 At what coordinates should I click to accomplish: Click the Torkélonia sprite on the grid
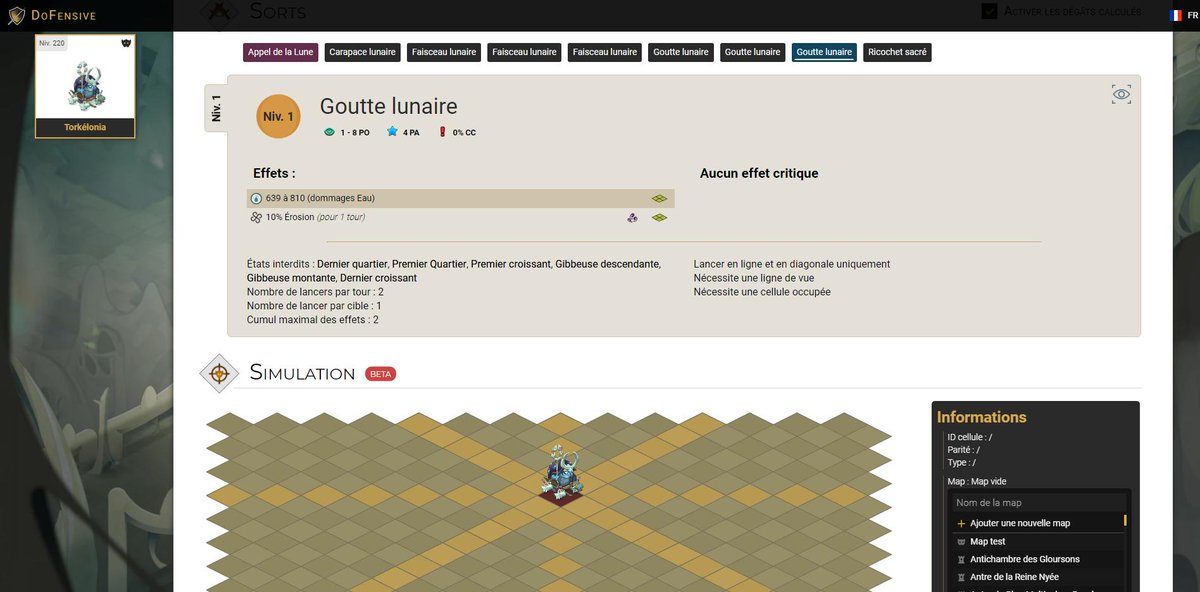(561, 471)
